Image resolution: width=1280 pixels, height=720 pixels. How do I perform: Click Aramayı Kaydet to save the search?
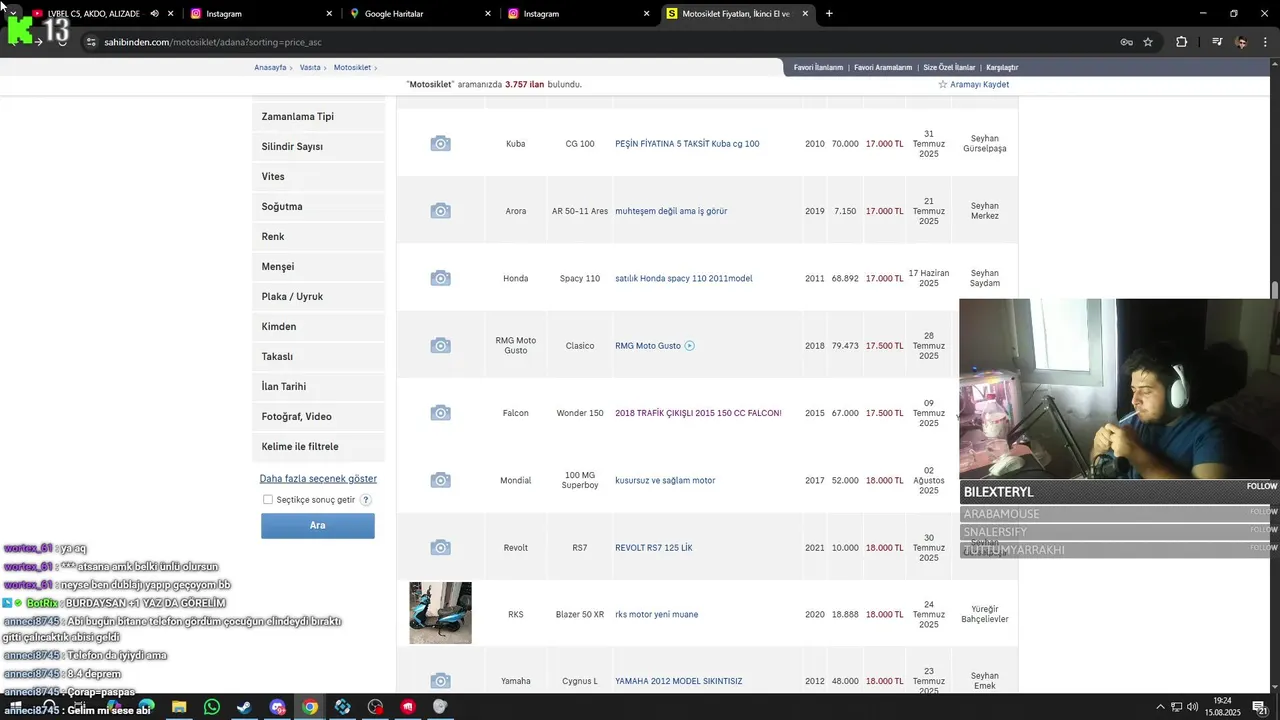(973, 85)
